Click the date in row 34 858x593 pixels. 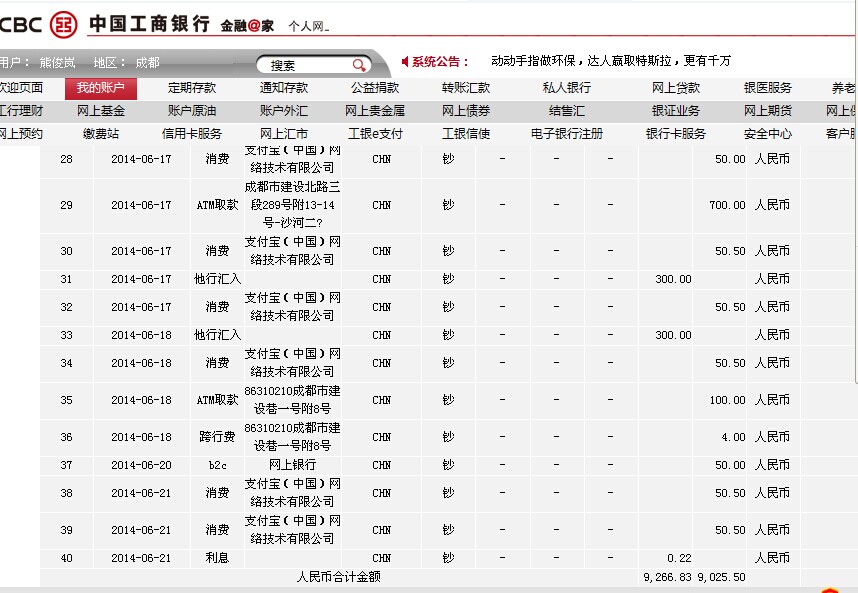click(x=141, y=363)
